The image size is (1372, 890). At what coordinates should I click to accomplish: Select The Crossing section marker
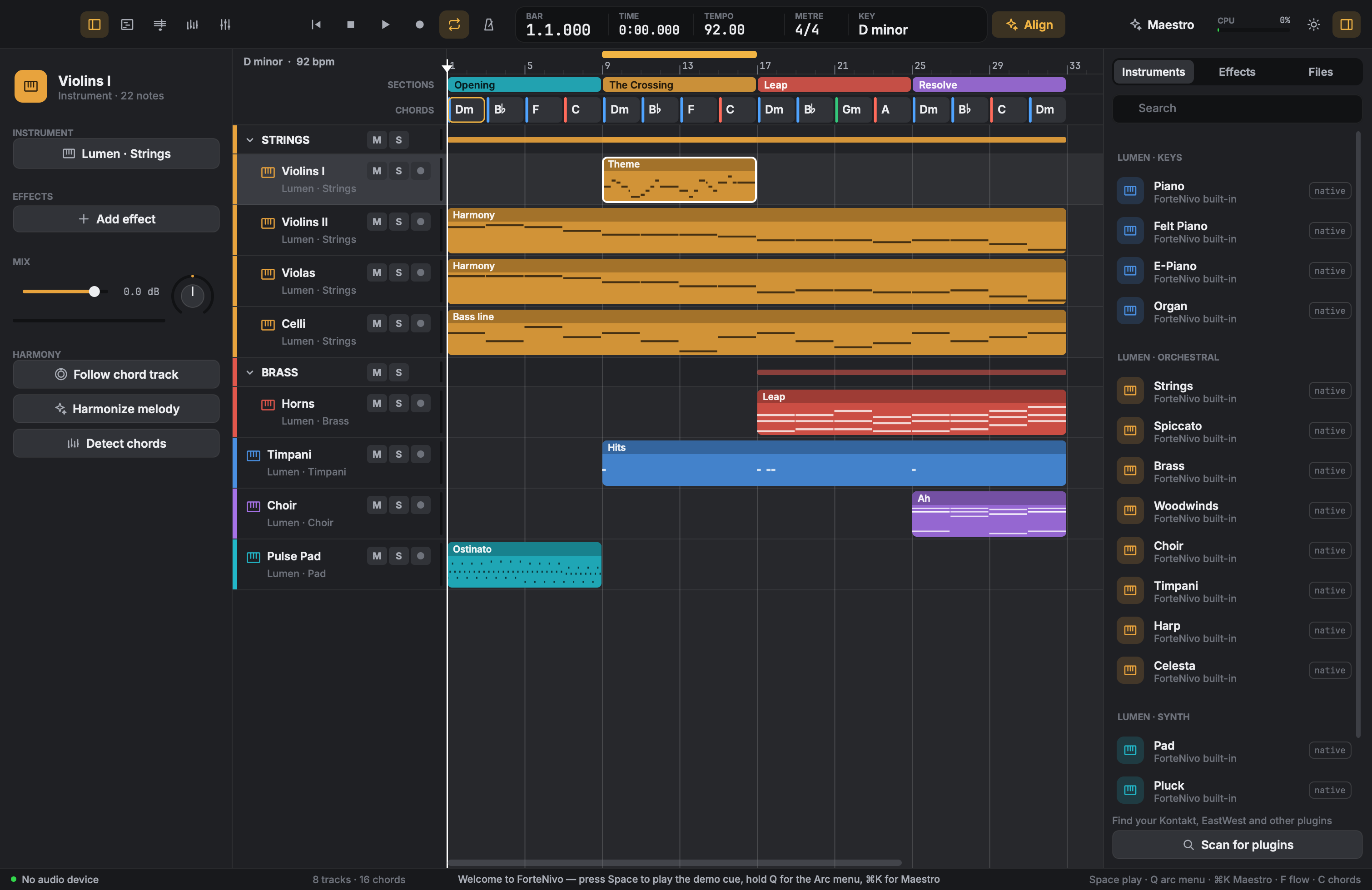pyautogui.click(x=679, y=84)
